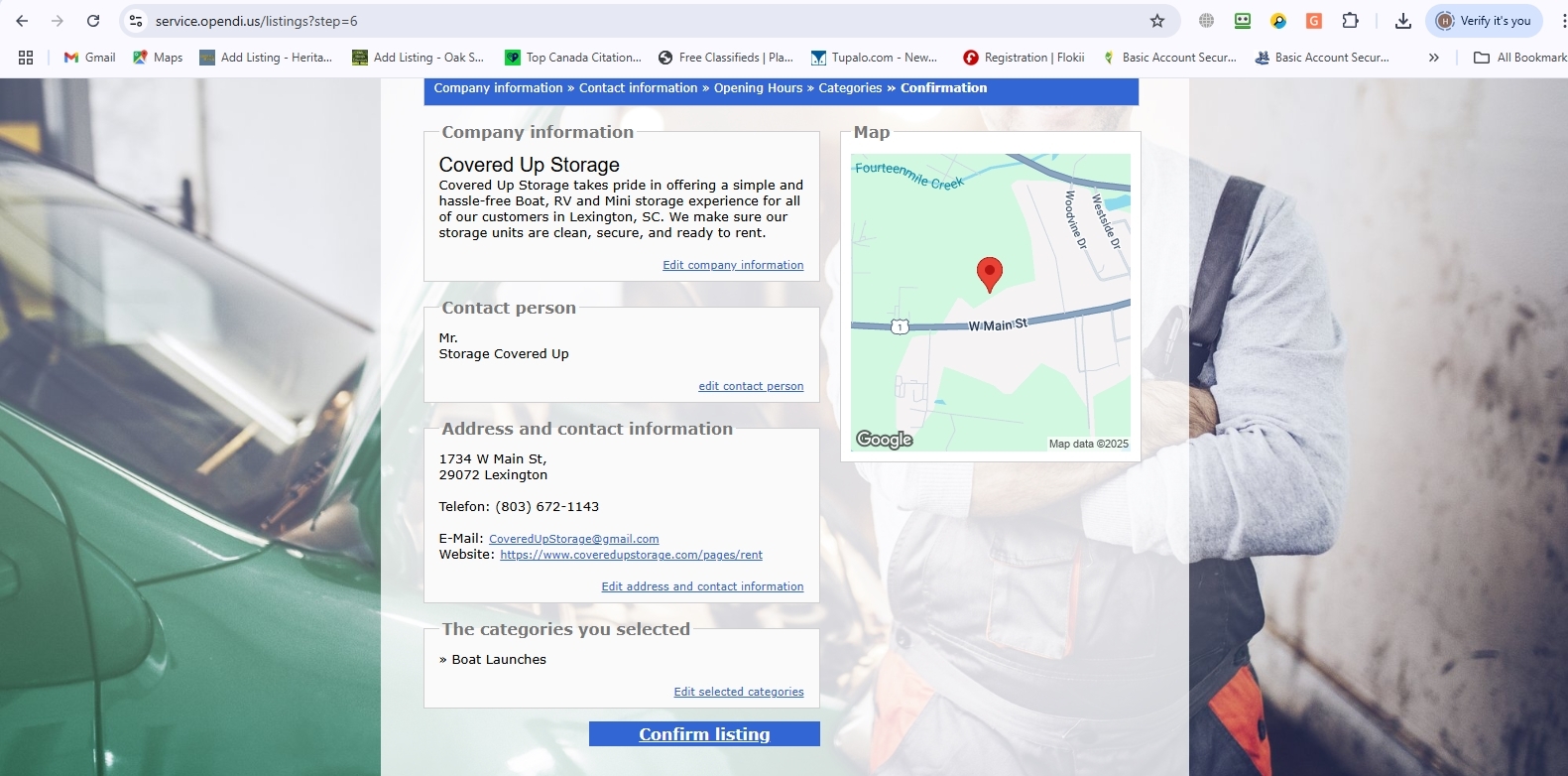Image resolution: width=1568 pixels, height=776 pixels.
Task: Open the Downloads icon in toolbar
Action: [1402, 21]
